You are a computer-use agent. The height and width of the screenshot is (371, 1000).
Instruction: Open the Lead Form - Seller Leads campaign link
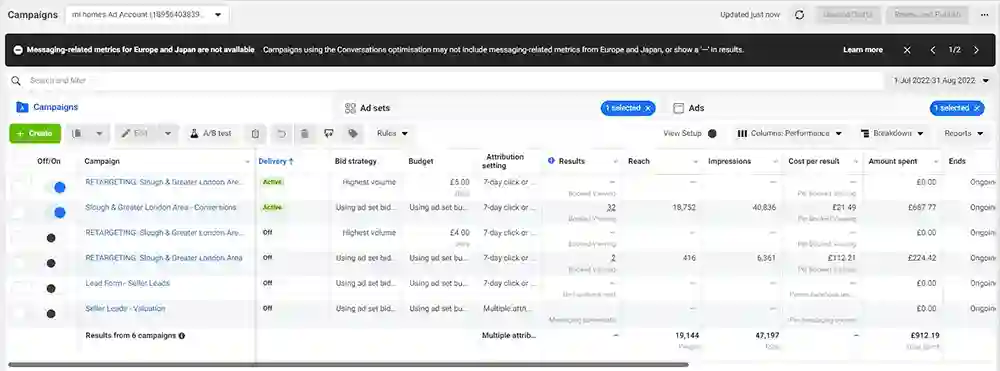click(x=128, y=283)
